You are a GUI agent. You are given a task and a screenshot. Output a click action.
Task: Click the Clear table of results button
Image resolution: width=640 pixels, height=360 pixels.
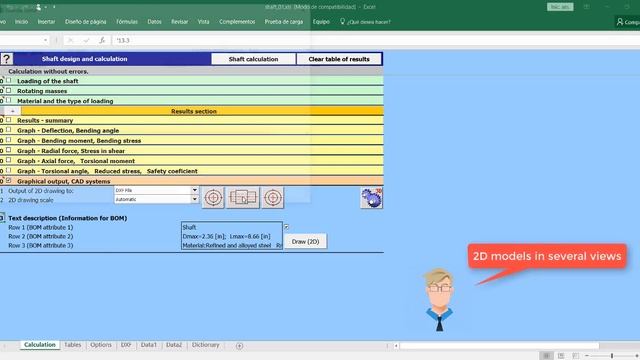[x=339, y=59]
